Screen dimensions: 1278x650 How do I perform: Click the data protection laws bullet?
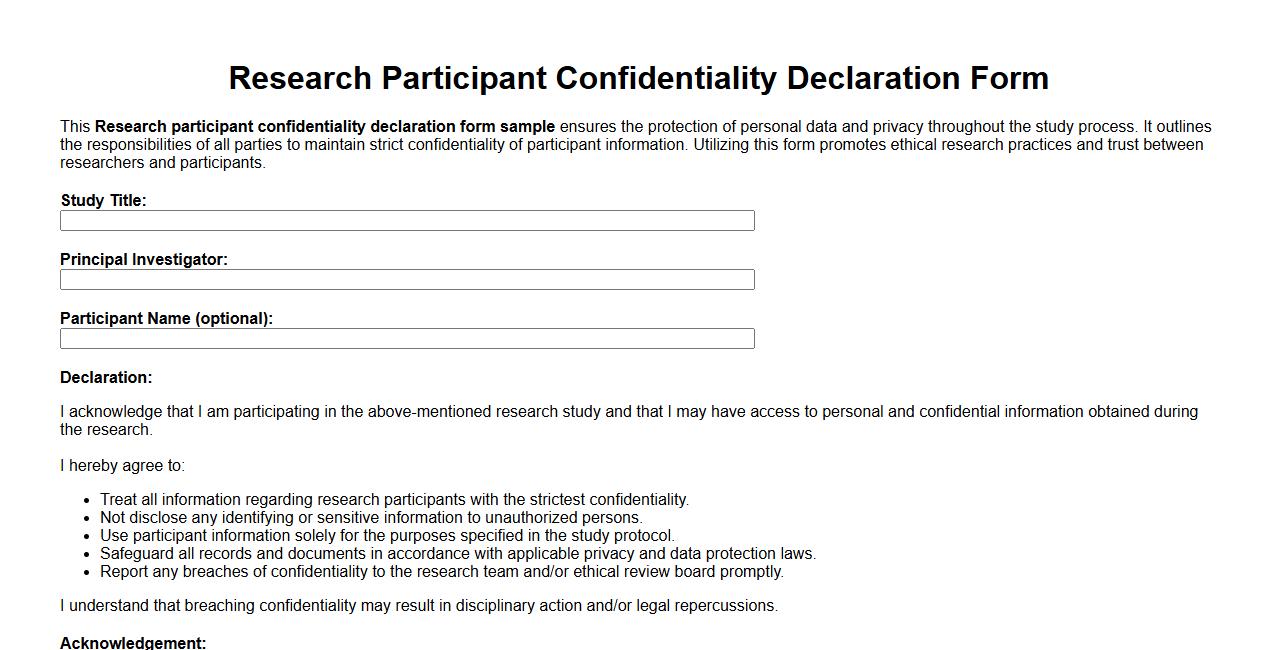(x=458, y=553)
